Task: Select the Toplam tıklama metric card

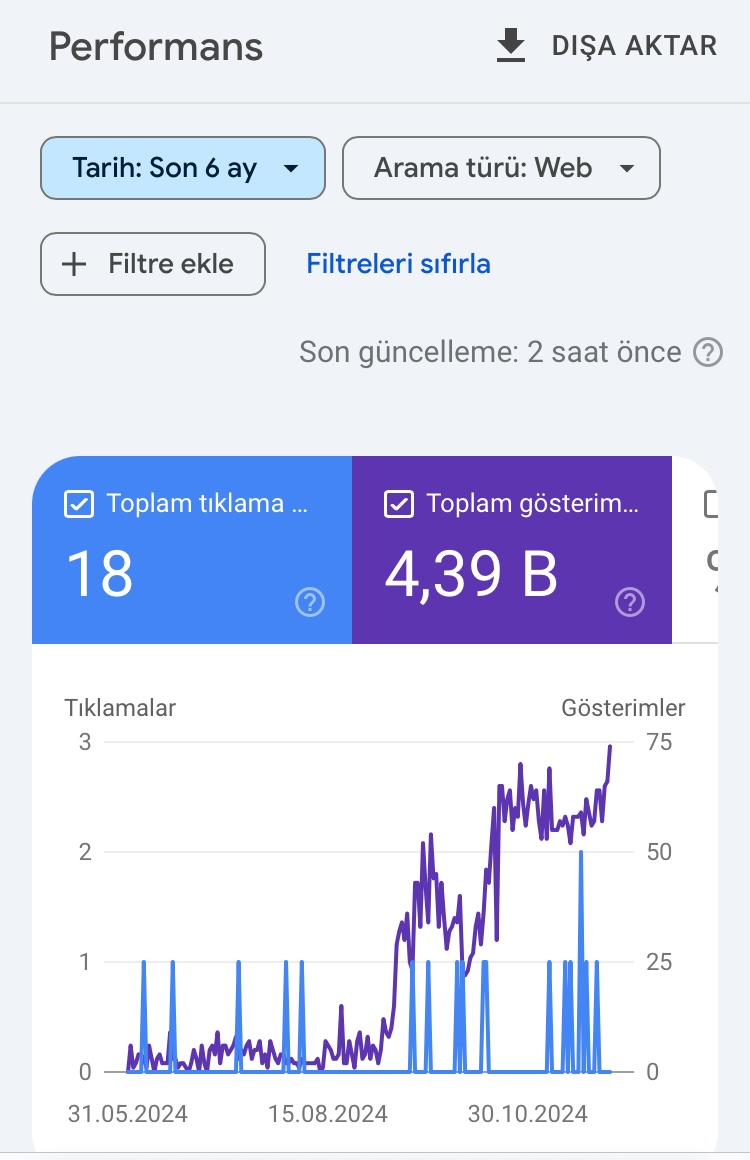Action: pos(192,550)
